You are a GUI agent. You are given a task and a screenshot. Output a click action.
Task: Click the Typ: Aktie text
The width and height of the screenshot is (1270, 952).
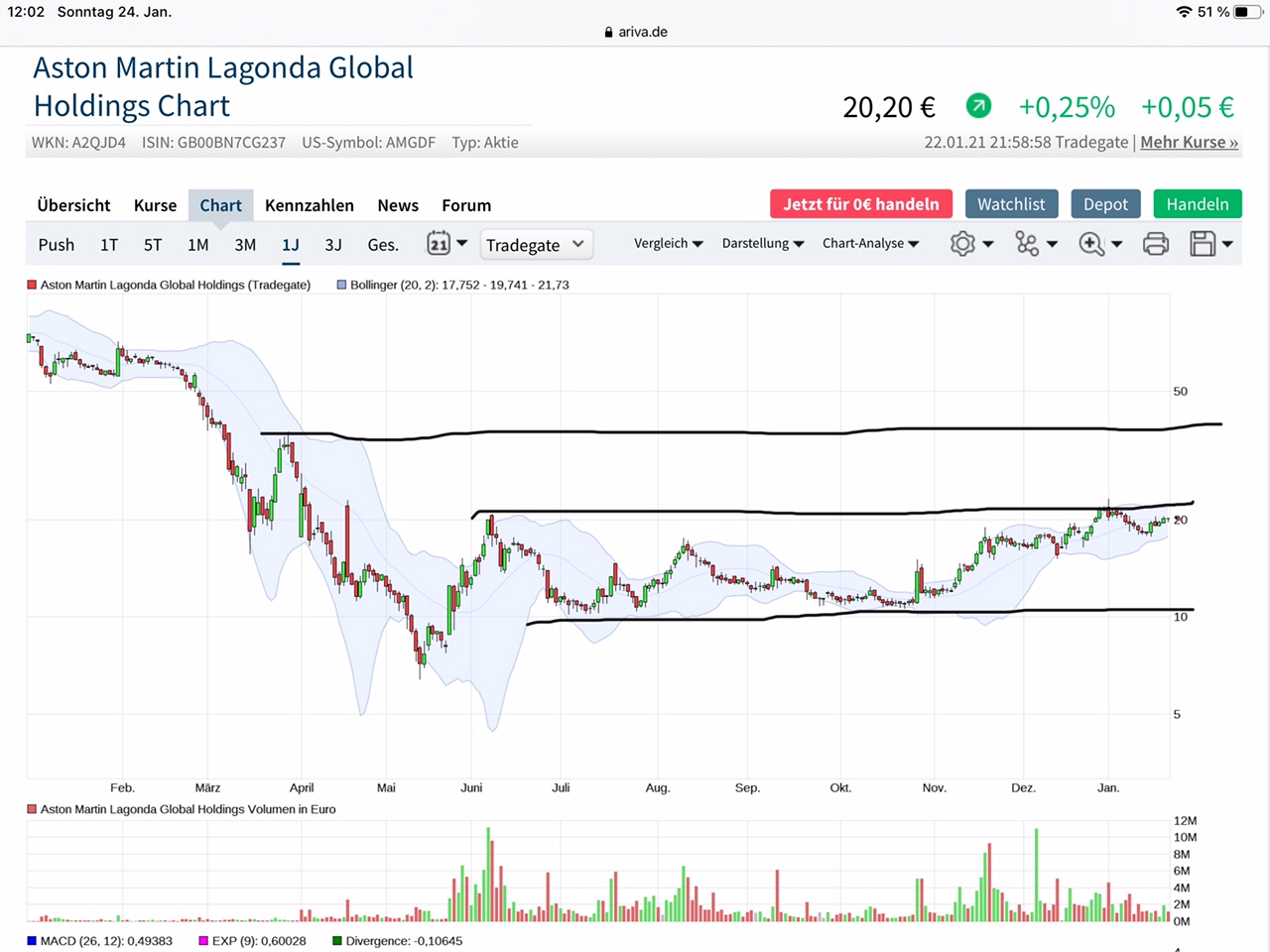coord(485,143)
